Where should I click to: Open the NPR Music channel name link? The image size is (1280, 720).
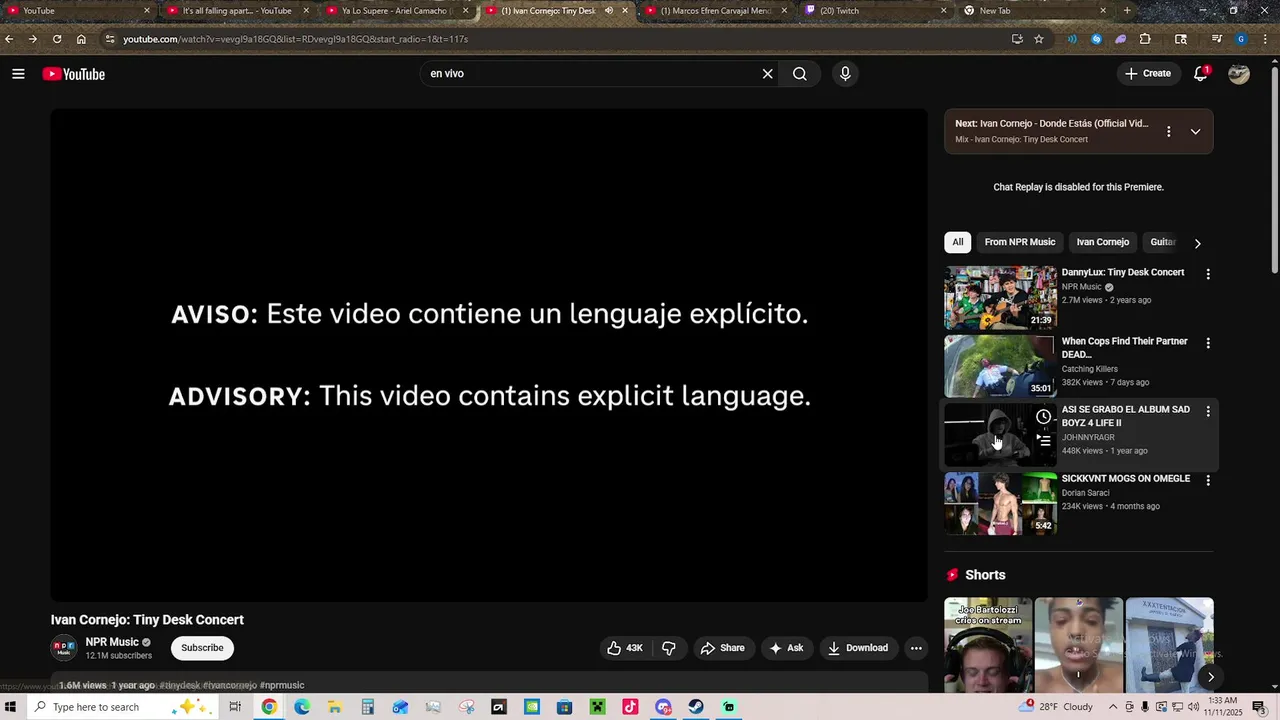112,642
